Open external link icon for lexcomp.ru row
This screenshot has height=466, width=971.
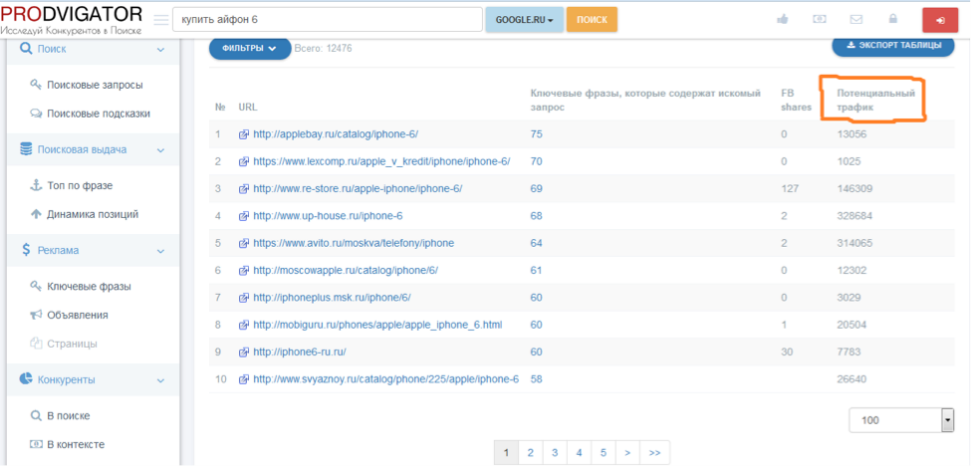[x=243, y=162]
